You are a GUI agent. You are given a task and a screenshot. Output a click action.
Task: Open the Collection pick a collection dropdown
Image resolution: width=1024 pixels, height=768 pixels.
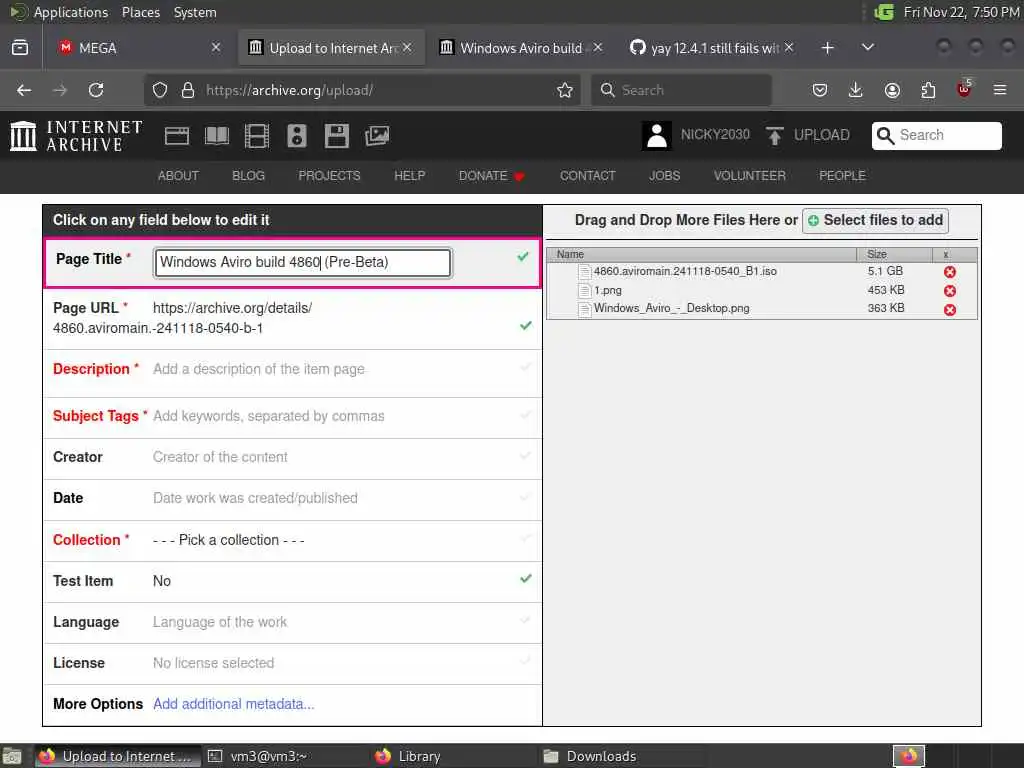pos(229,540)
